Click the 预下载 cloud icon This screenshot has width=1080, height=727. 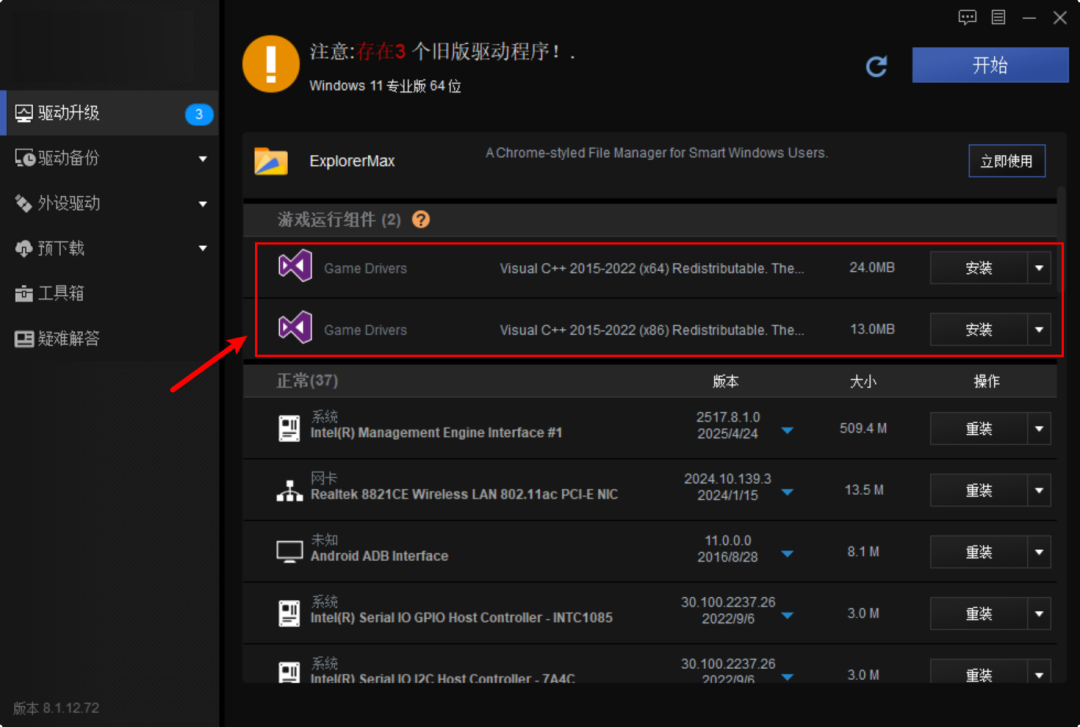(x=23, y=248)
